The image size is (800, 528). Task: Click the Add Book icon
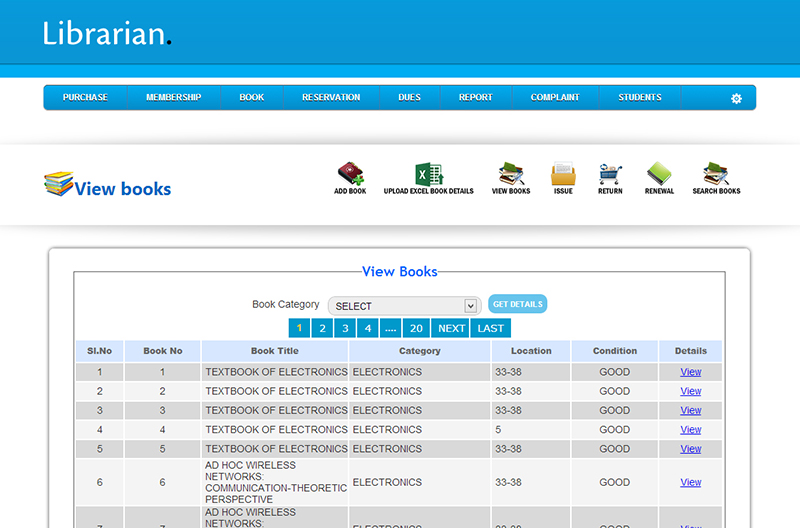point(350,174)
